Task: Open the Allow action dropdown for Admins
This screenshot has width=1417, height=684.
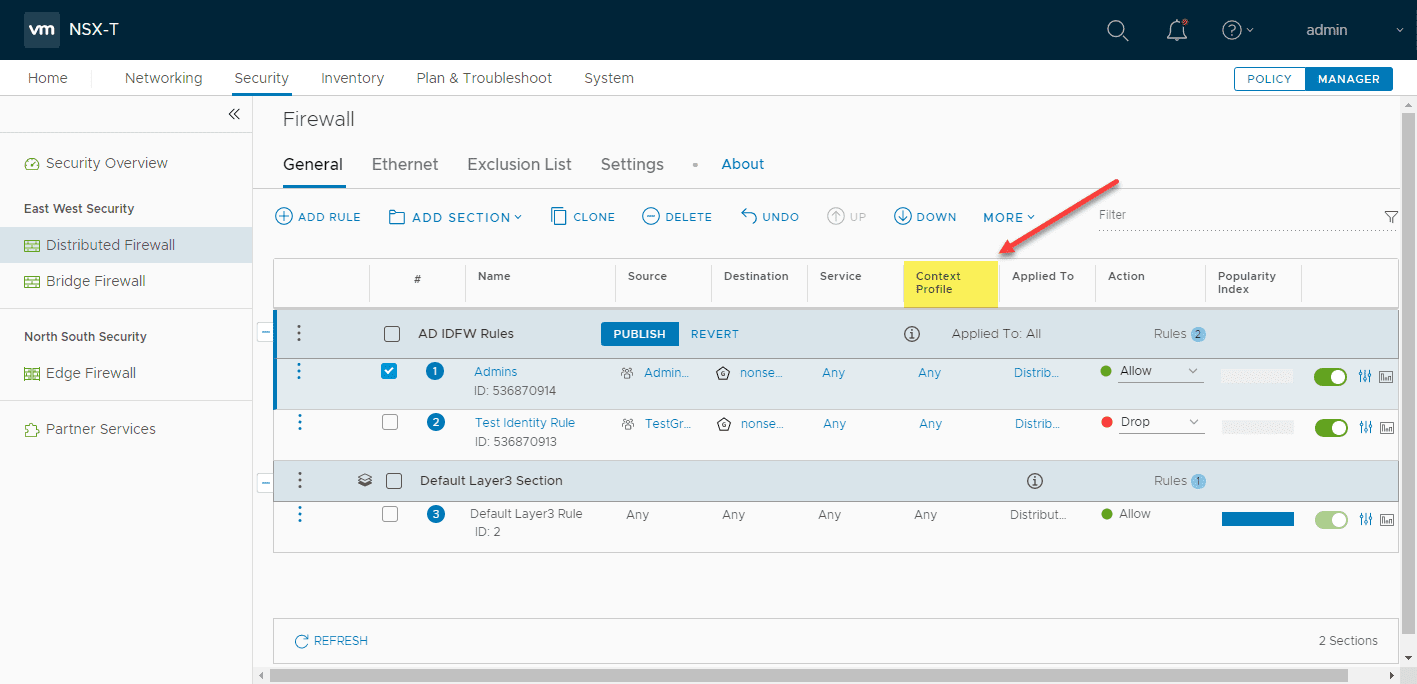Action: tap(1161, 371)
